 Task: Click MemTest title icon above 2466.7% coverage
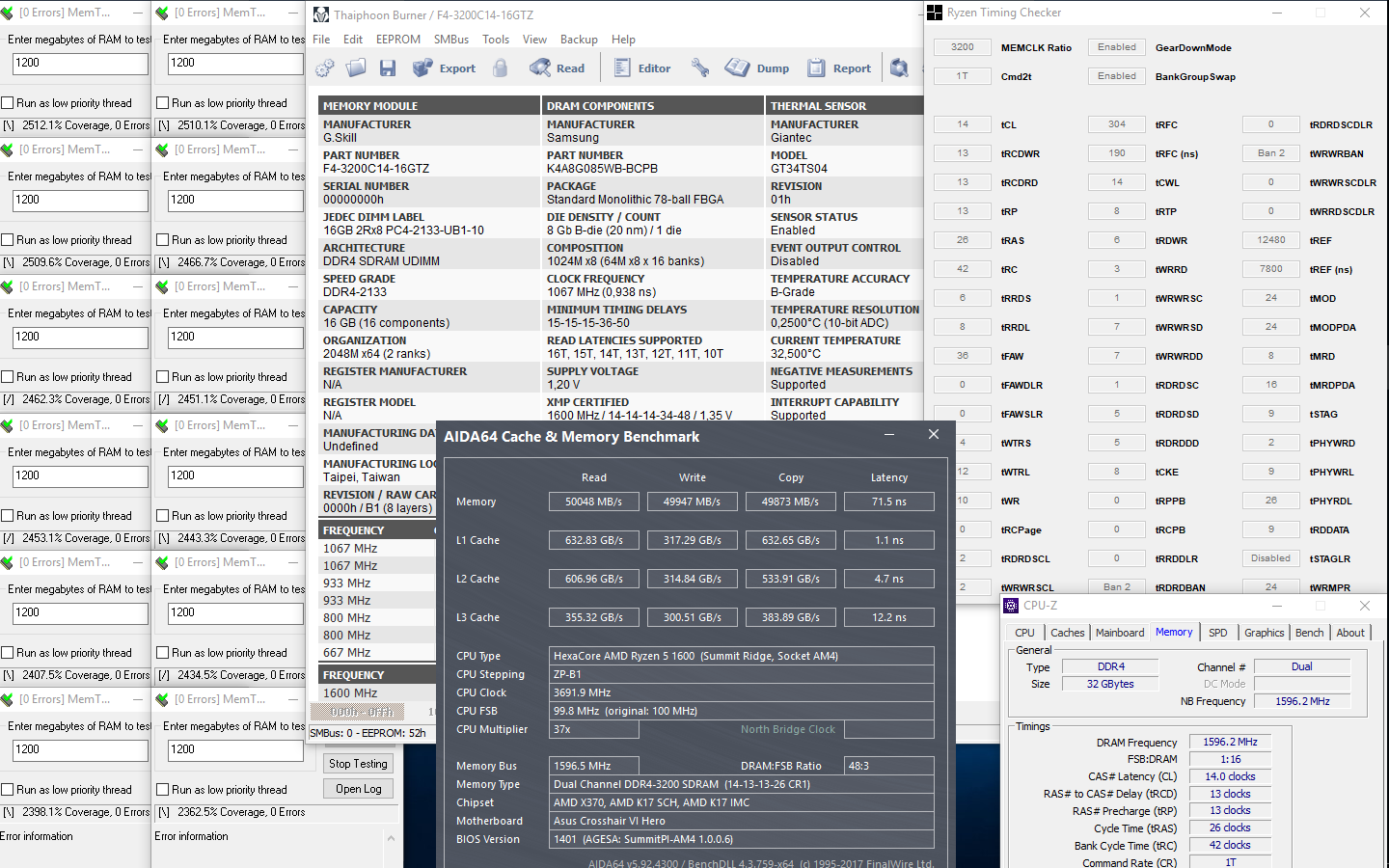[x=163, y=149]
